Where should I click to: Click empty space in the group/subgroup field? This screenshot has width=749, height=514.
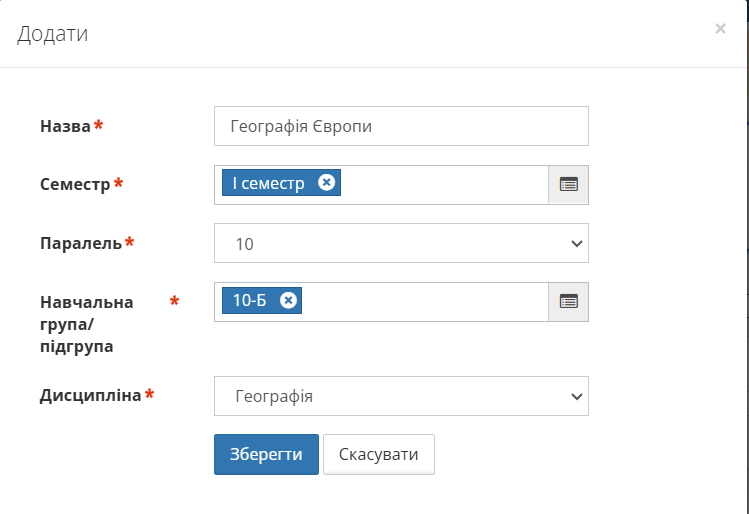pyautogui.click(x=425, y=301)
